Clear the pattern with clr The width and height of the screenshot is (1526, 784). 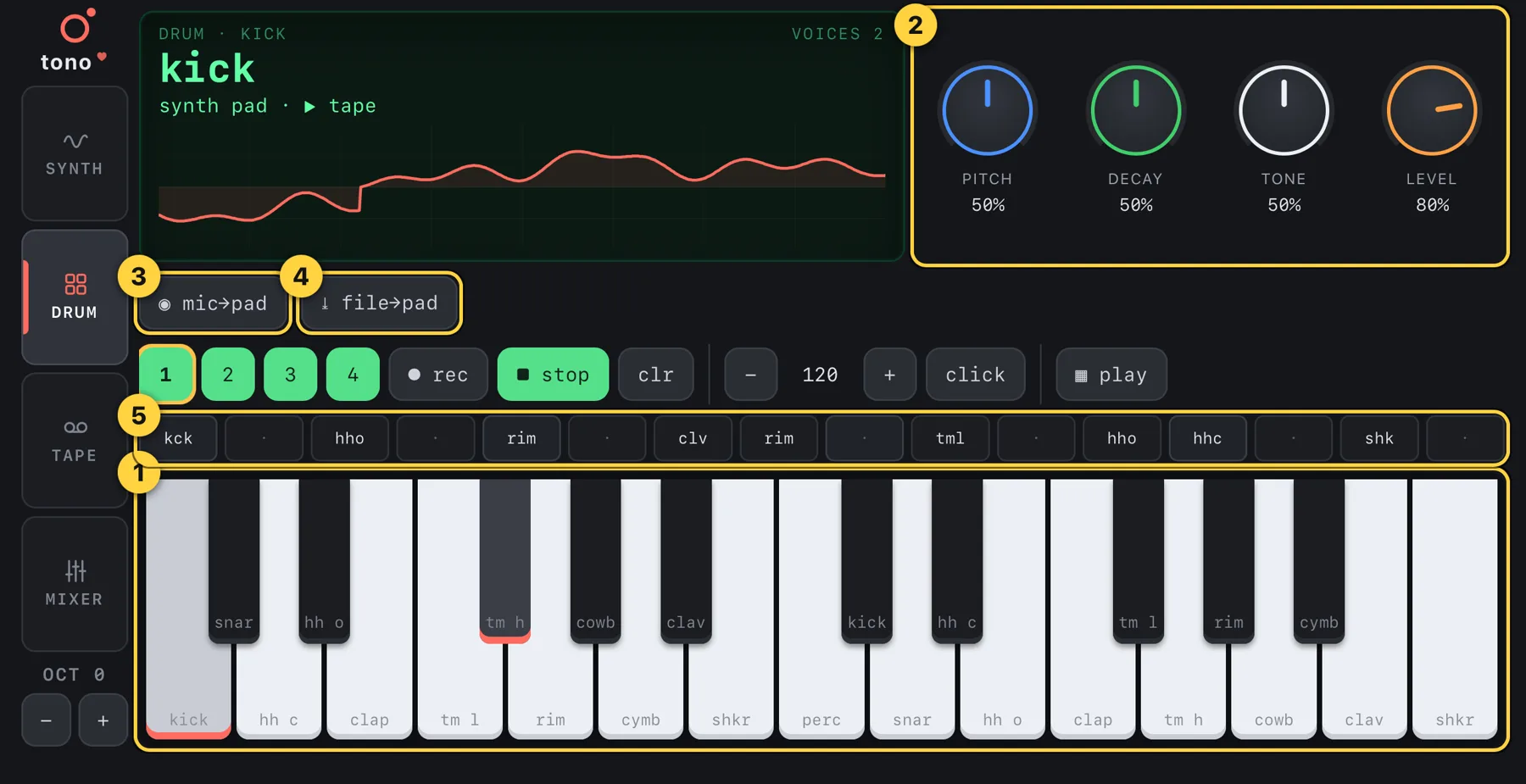point(656,374)
